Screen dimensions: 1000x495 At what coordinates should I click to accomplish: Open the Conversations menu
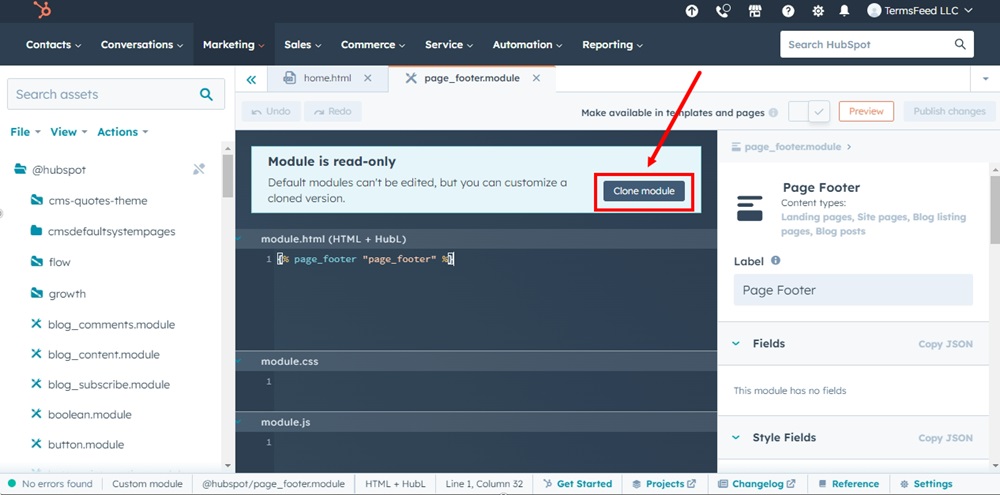[x=142, y=45]
